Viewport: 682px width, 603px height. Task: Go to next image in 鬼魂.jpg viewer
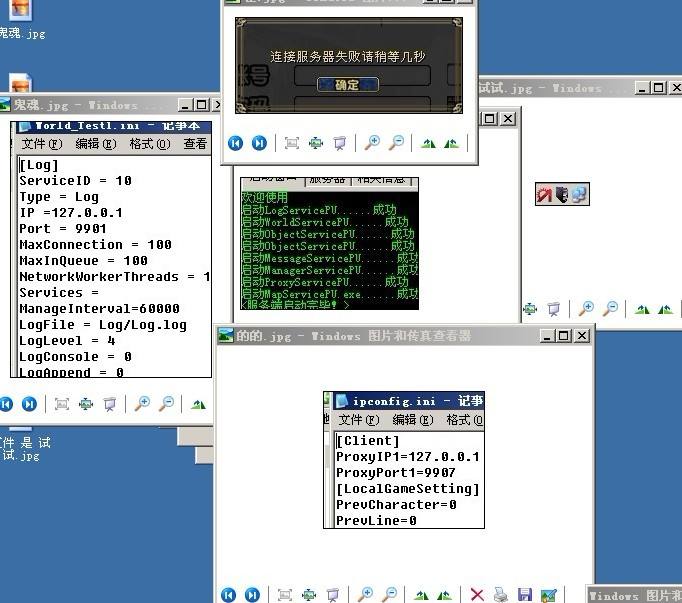click(30, 404)
